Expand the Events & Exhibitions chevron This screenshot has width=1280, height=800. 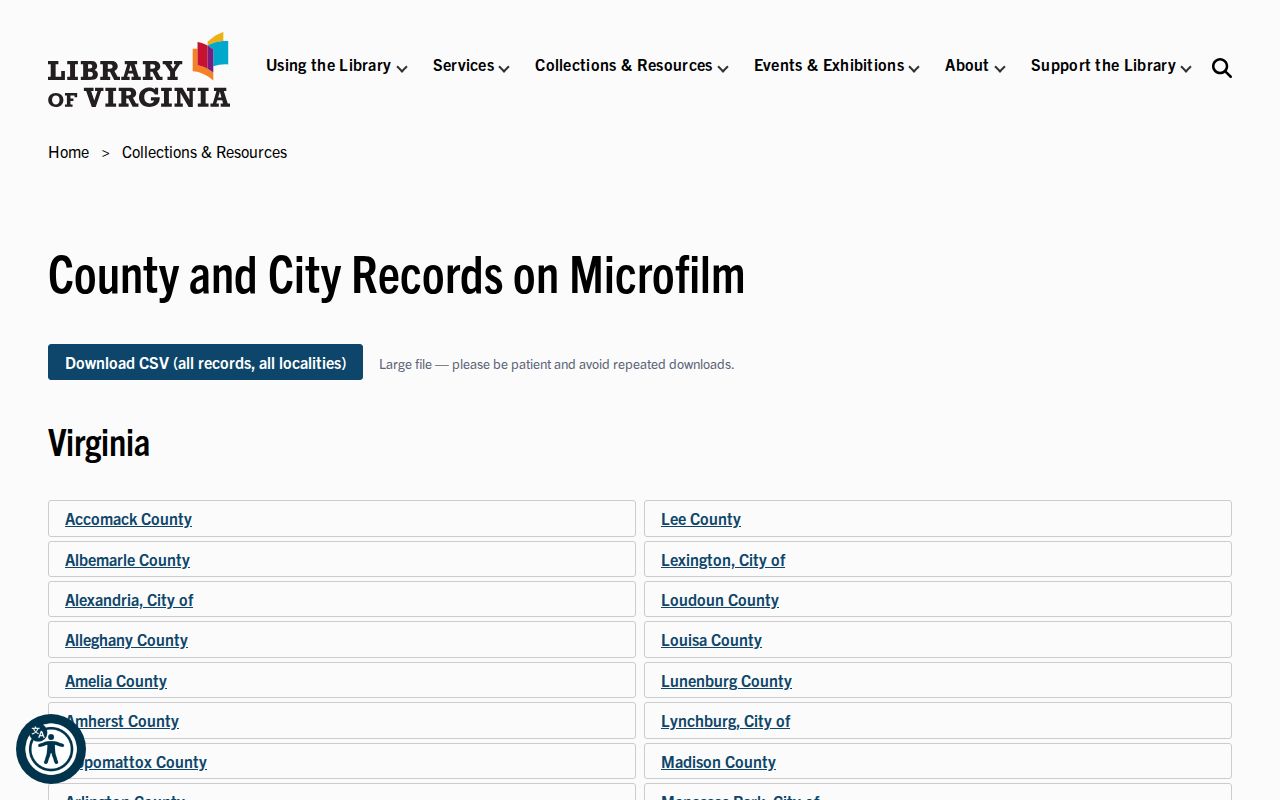[x=914, y=69]
